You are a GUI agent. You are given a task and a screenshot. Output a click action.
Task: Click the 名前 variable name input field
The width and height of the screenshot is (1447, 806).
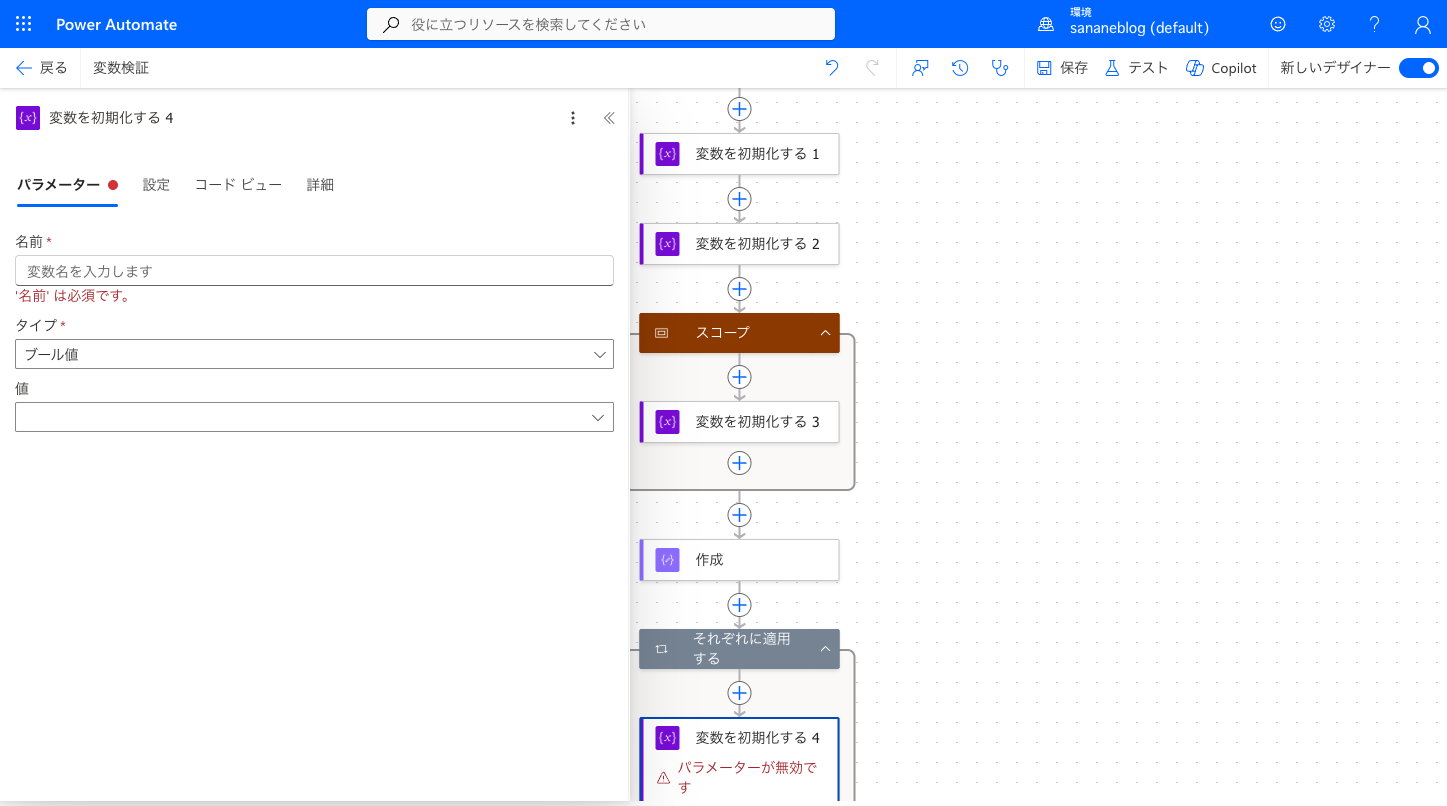click(314, 271)
